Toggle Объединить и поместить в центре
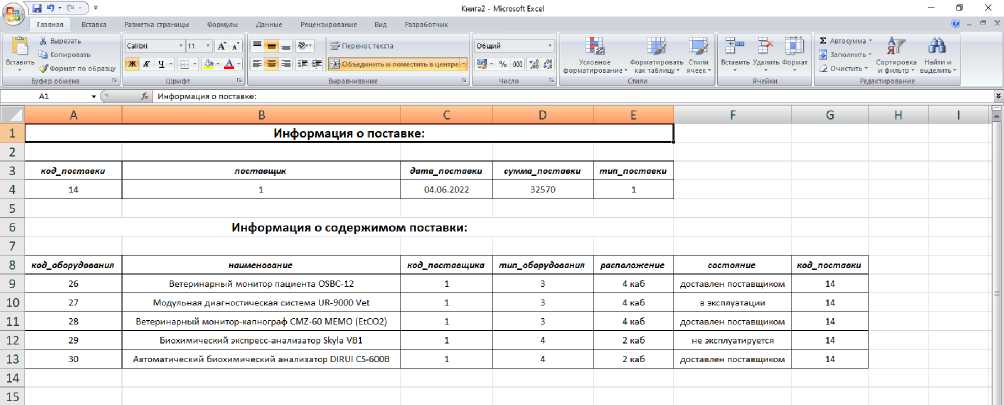The image size is (1004, 405). [394, 64]
